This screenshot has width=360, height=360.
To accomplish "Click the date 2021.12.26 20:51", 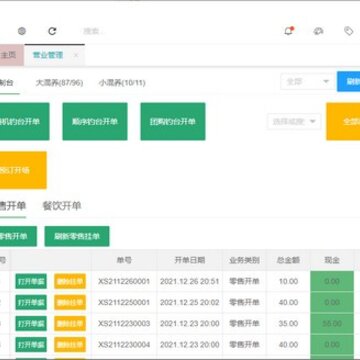I will coord(190,281).
